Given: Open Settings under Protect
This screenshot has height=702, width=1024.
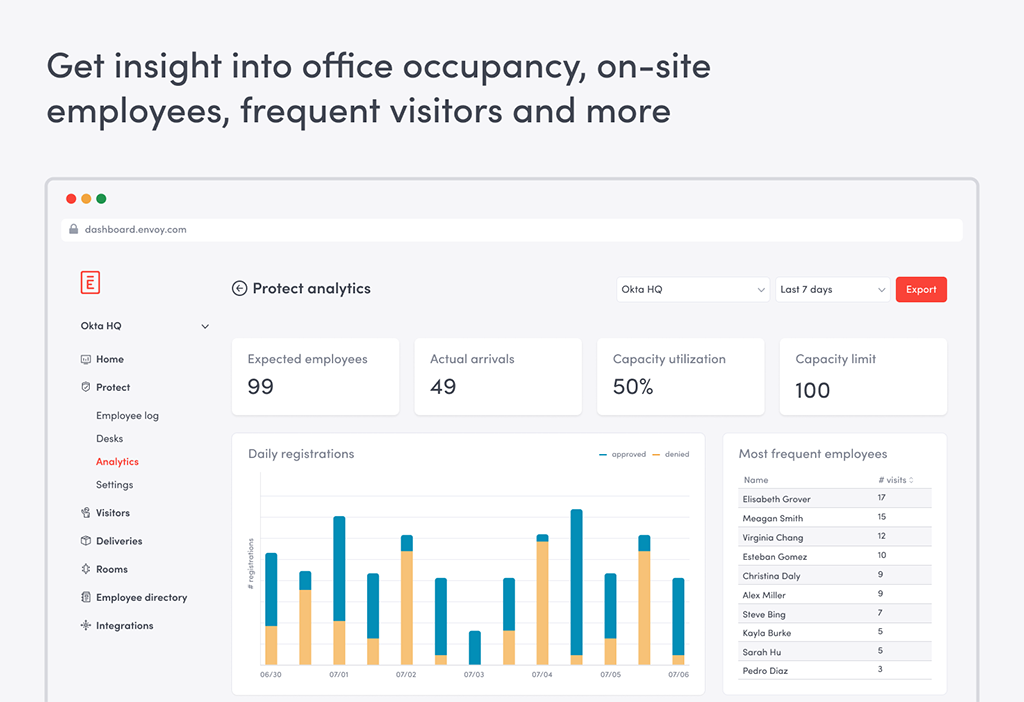Looking at the screenshot, I should [114, 485].
